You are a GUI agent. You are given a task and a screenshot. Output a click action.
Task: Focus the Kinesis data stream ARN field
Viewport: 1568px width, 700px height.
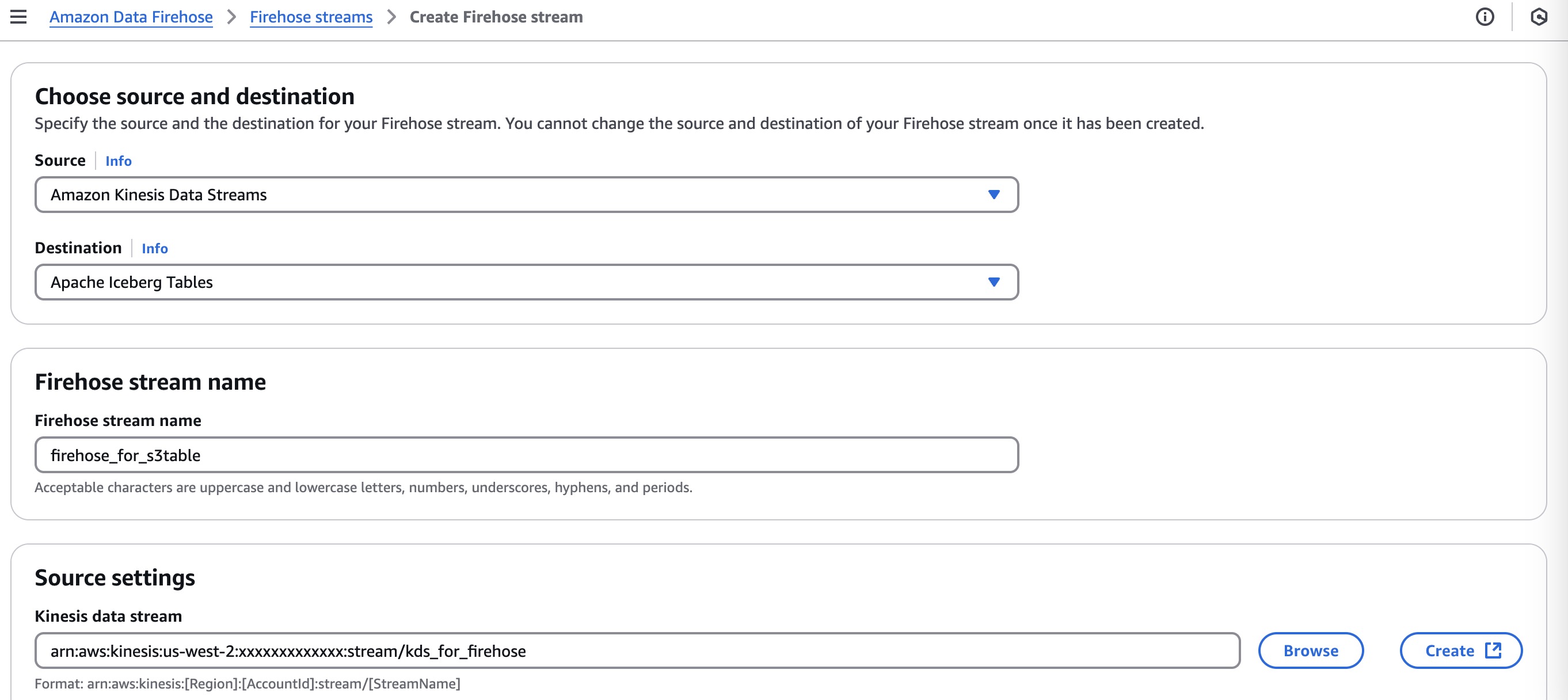pyautogui.click(x=637, y=650)
